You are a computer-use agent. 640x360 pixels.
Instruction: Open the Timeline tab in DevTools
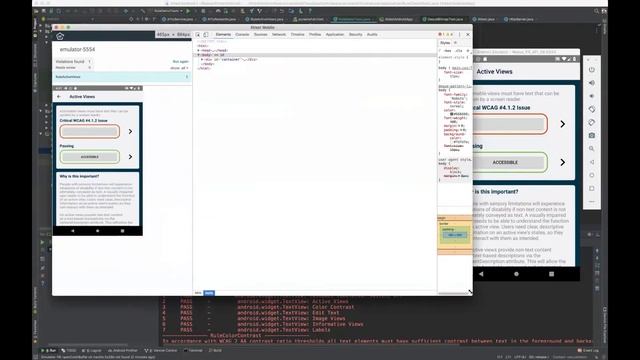click(x=298, y=35)
